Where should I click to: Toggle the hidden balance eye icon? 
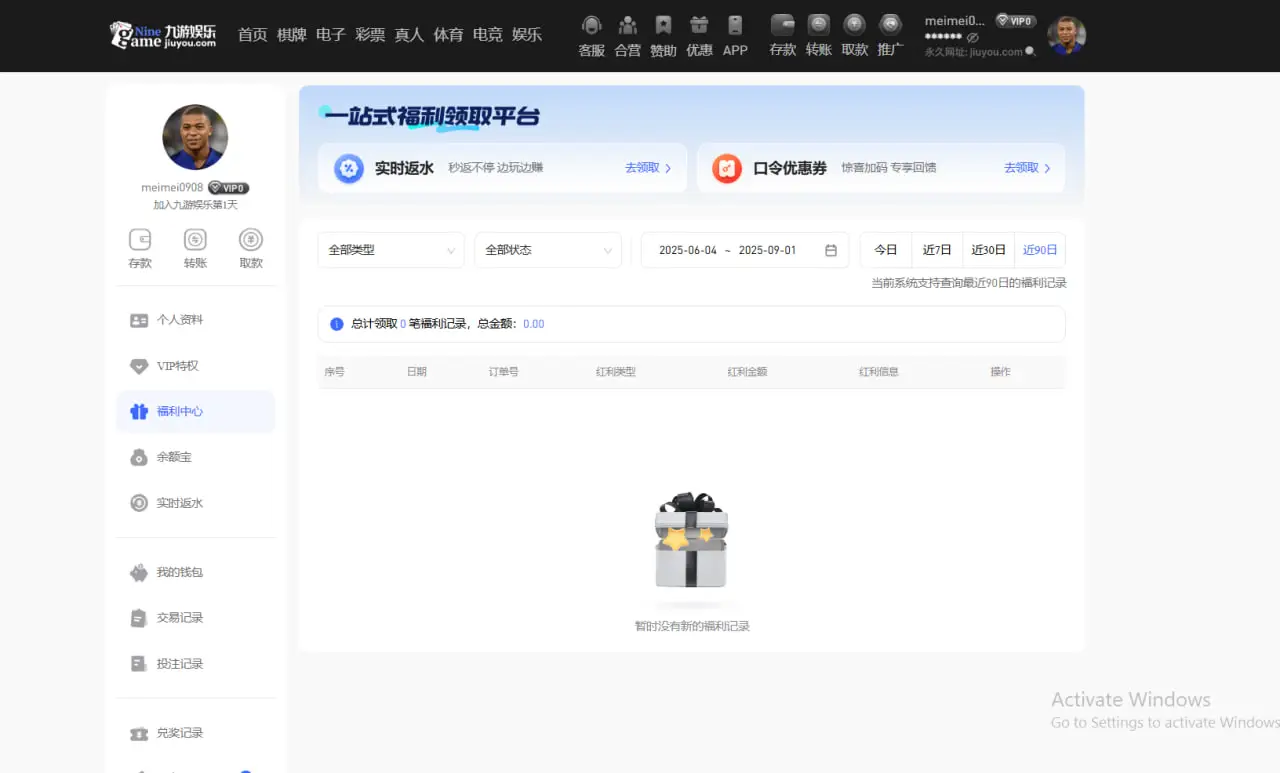973,38
